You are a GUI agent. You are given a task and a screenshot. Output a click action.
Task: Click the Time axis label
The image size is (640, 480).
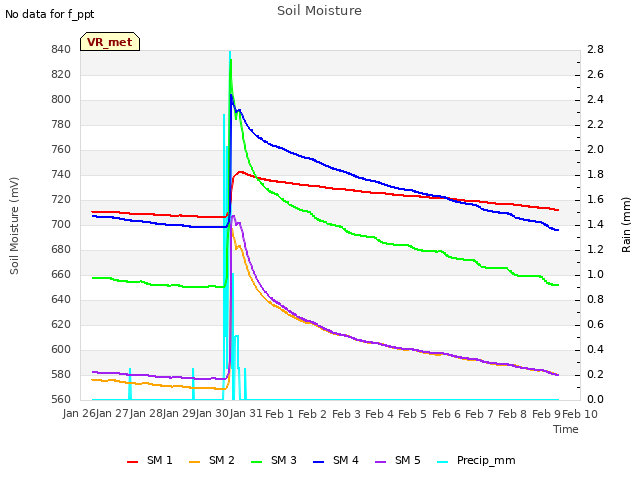click(566, 429)
